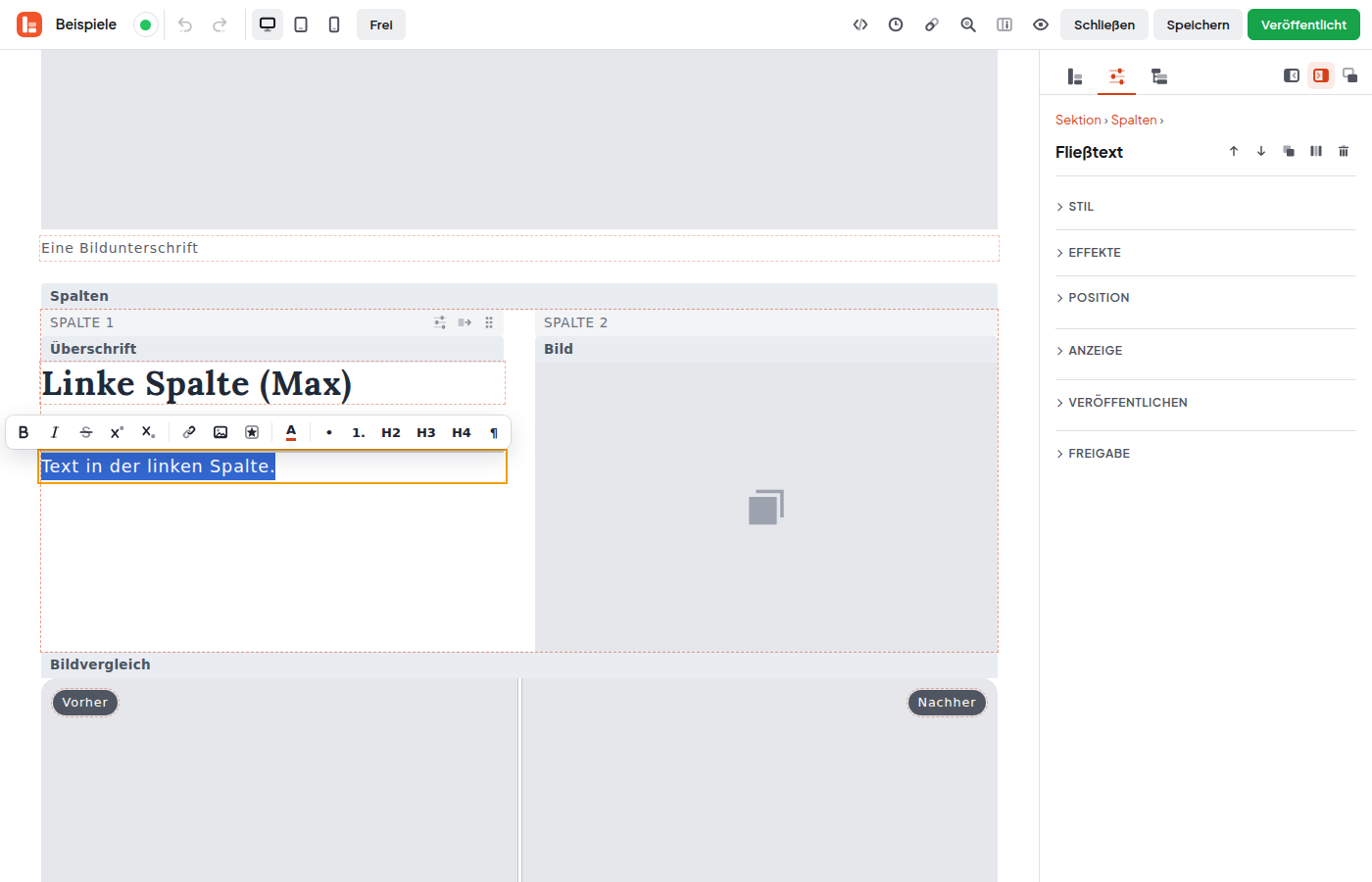Toggle preview with the eye icon
Viewport: 1372px width, 882px height.
click(1041, 24)
